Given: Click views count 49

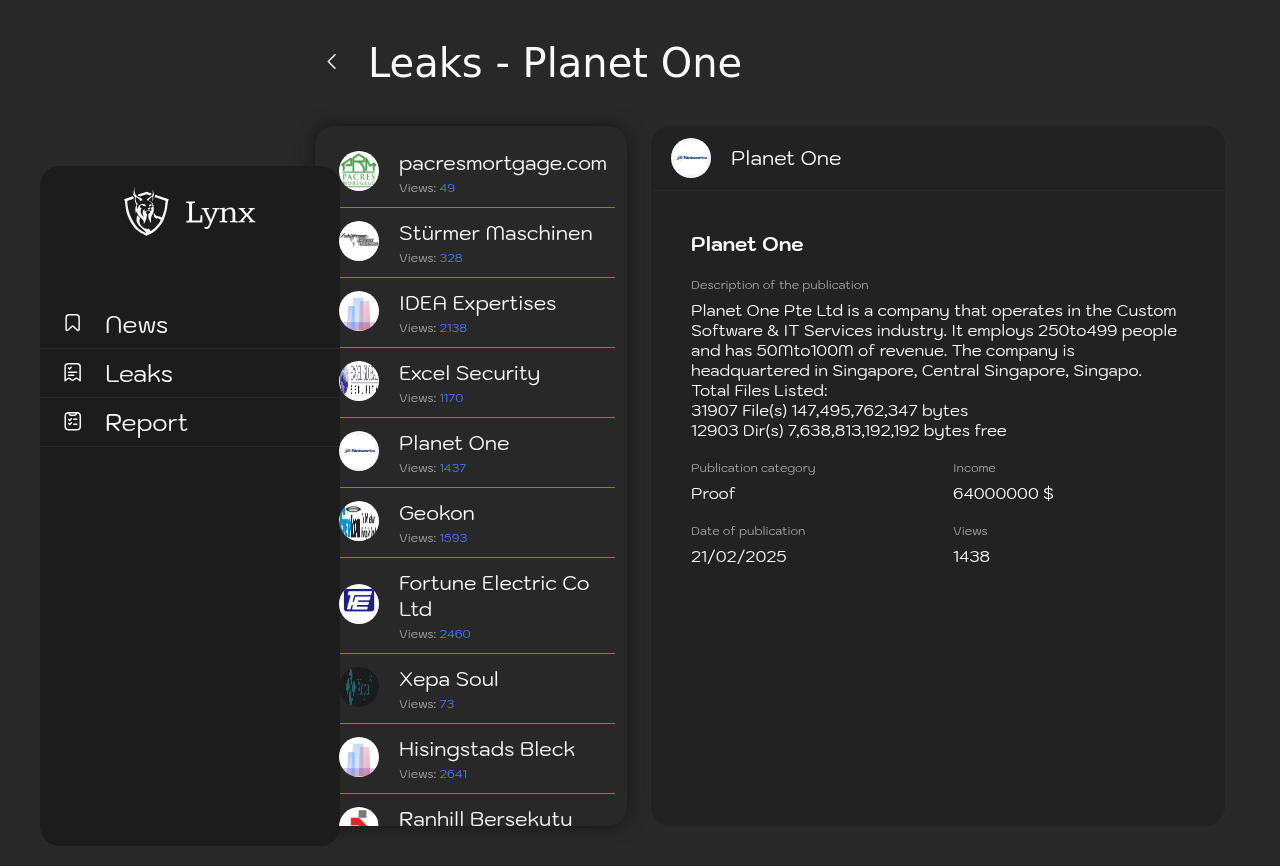Looking at the screenshot, I should point(447,188).
